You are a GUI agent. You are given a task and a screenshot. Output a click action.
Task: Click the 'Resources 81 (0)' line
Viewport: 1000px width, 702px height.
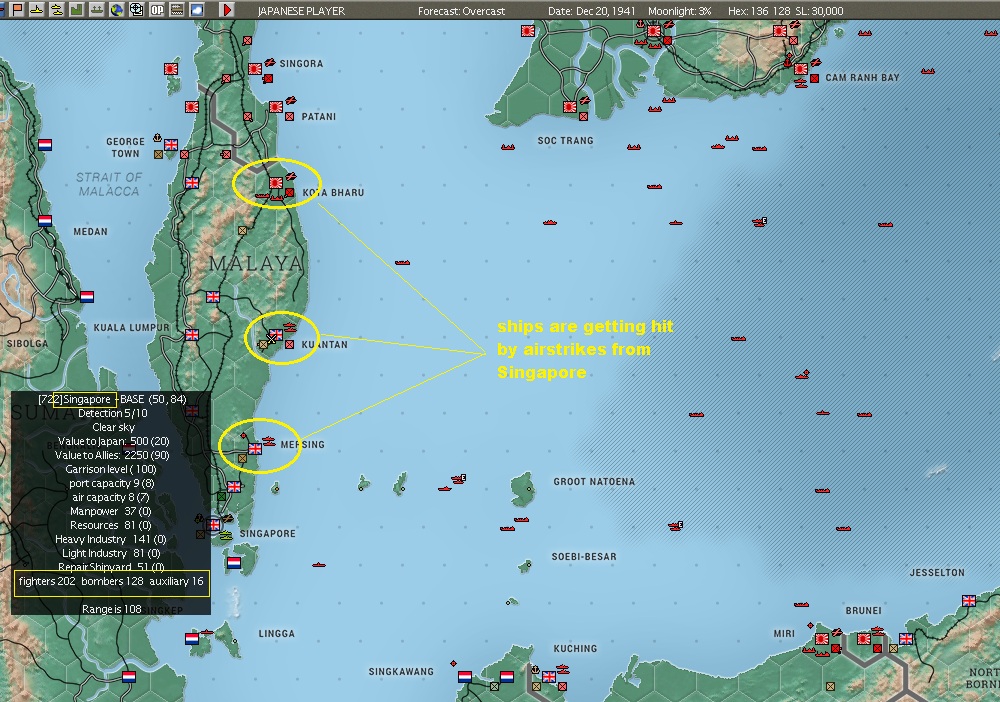(110, 525)
